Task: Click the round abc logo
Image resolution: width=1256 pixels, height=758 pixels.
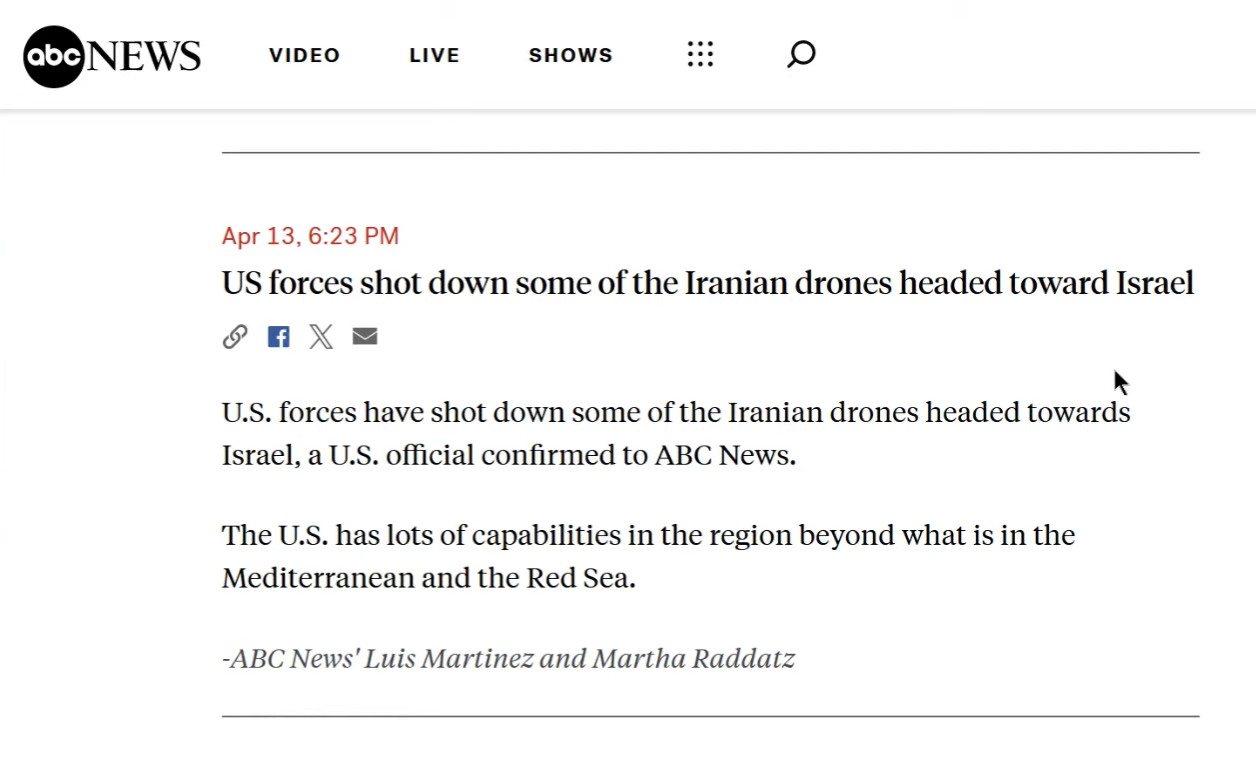Action: click(x=54, y=56)
